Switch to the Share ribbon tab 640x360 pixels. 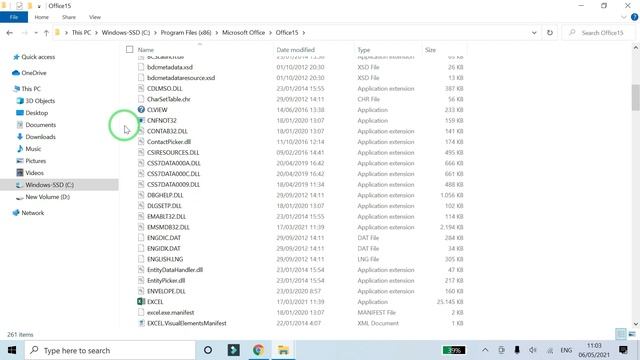point(69,17)
